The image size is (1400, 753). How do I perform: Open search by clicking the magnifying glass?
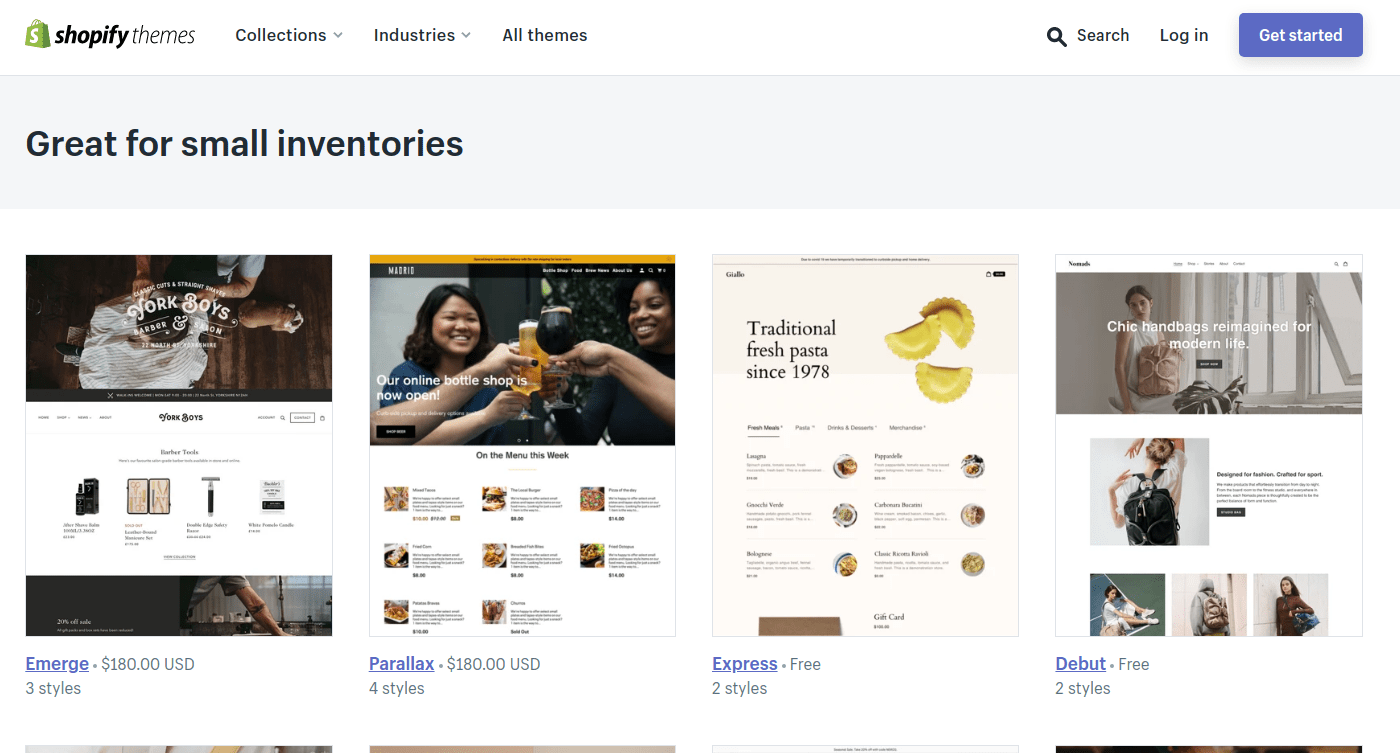coord(1056,35)
